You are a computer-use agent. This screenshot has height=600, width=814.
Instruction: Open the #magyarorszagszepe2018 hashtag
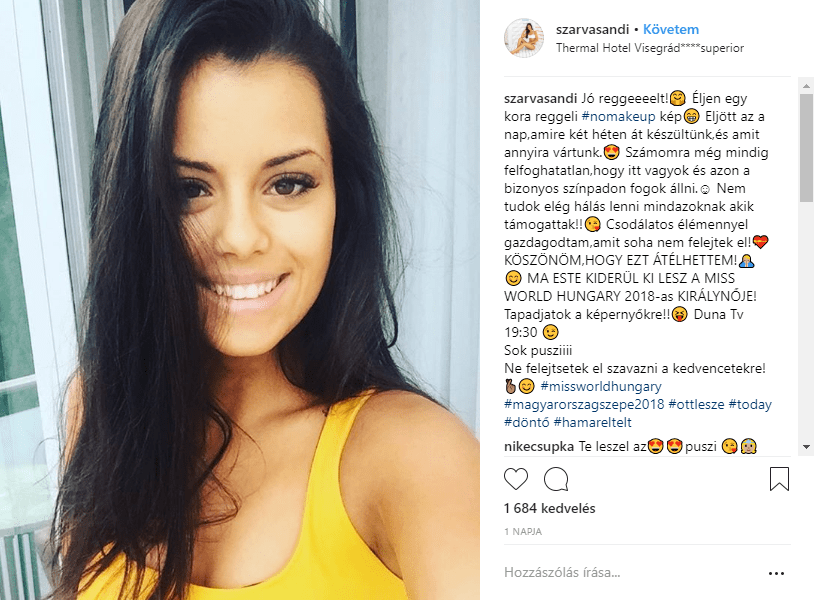click(584, 404)
